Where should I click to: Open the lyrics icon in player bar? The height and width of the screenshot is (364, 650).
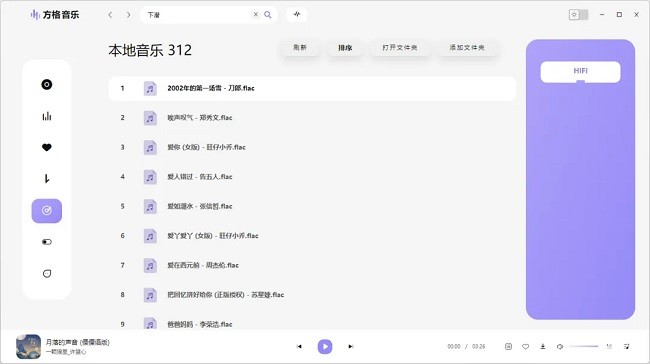pos(508,347)
